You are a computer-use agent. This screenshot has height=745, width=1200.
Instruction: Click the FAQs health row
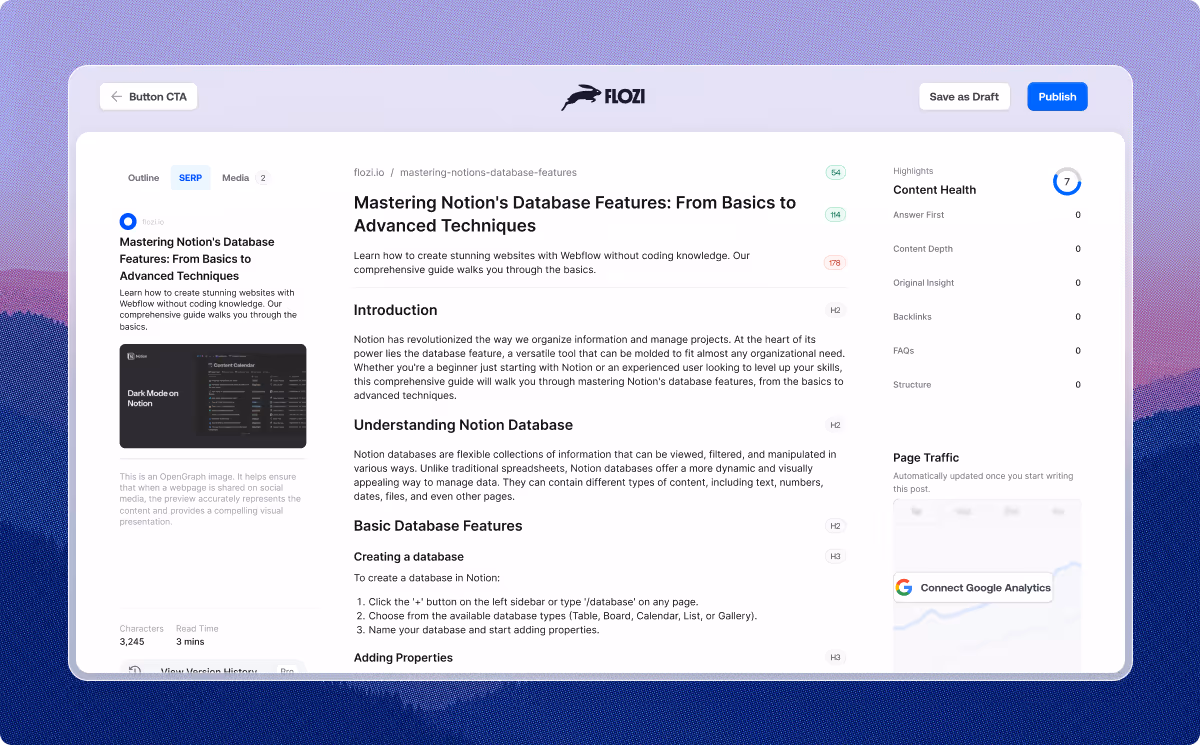(987, 351)
